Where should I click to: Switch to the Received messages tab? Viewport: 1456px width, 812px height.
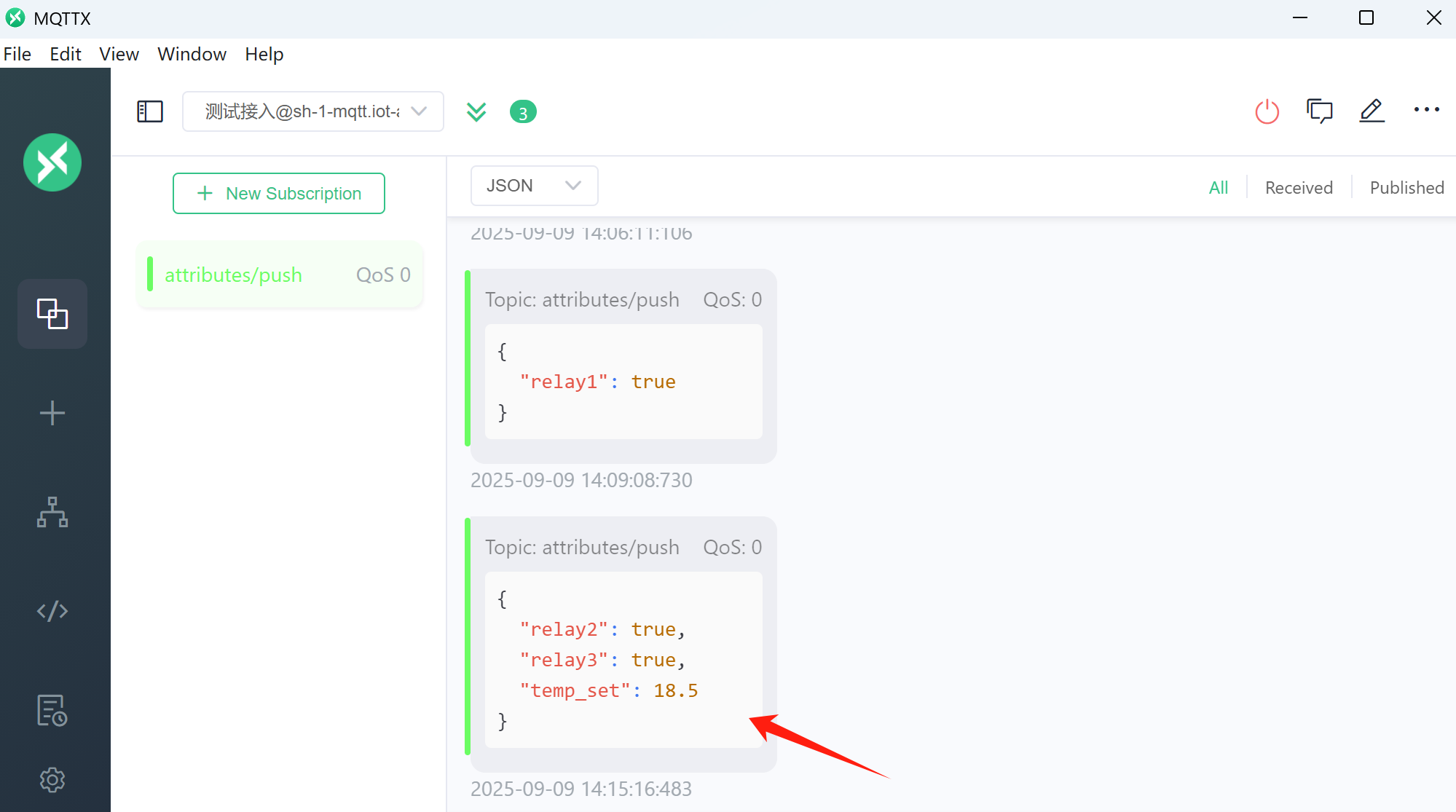[1299, 187]
